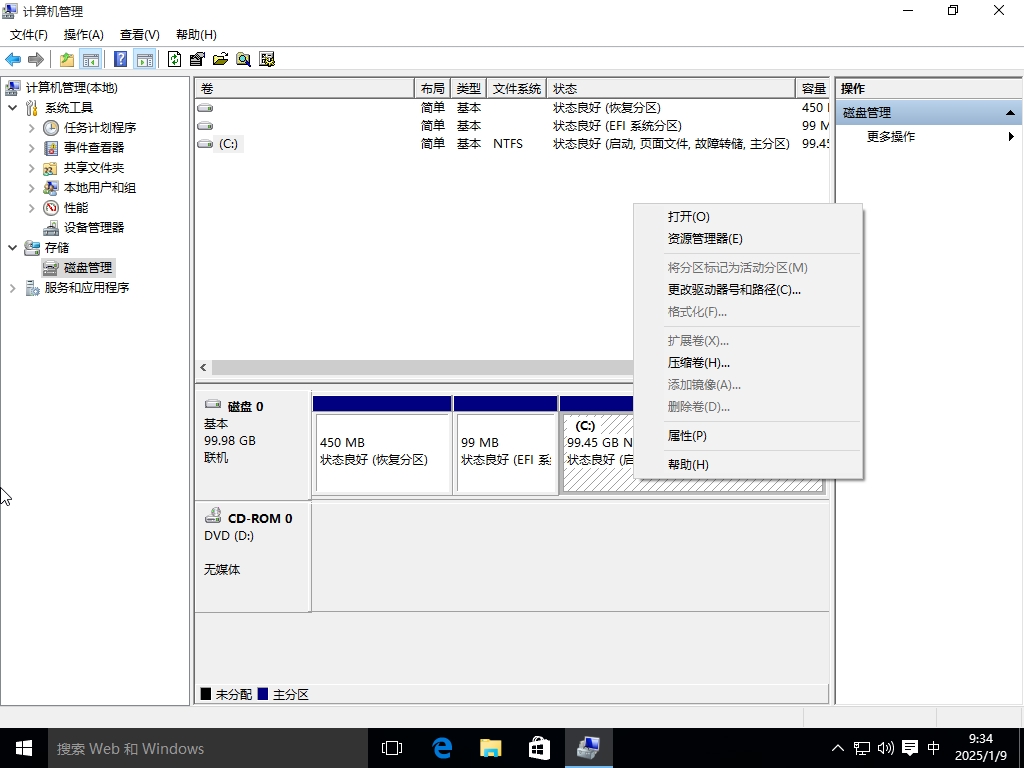Click 更多操作 in the actions pane
Screen dimensions: 1024x768
pyautogui.click(x=890, y=137)
